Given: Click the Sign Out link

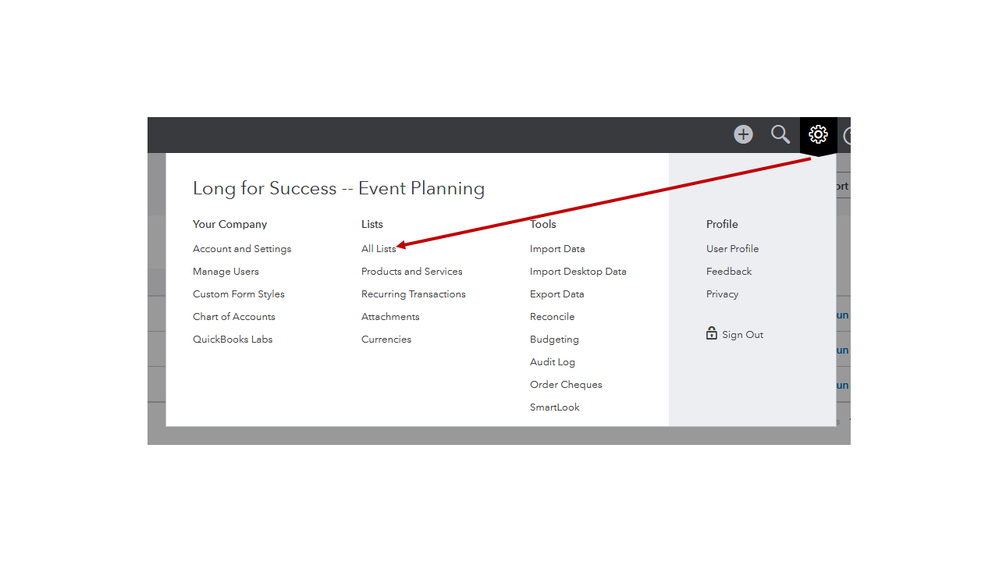Looking at the screenshot, I should (743, 335).
